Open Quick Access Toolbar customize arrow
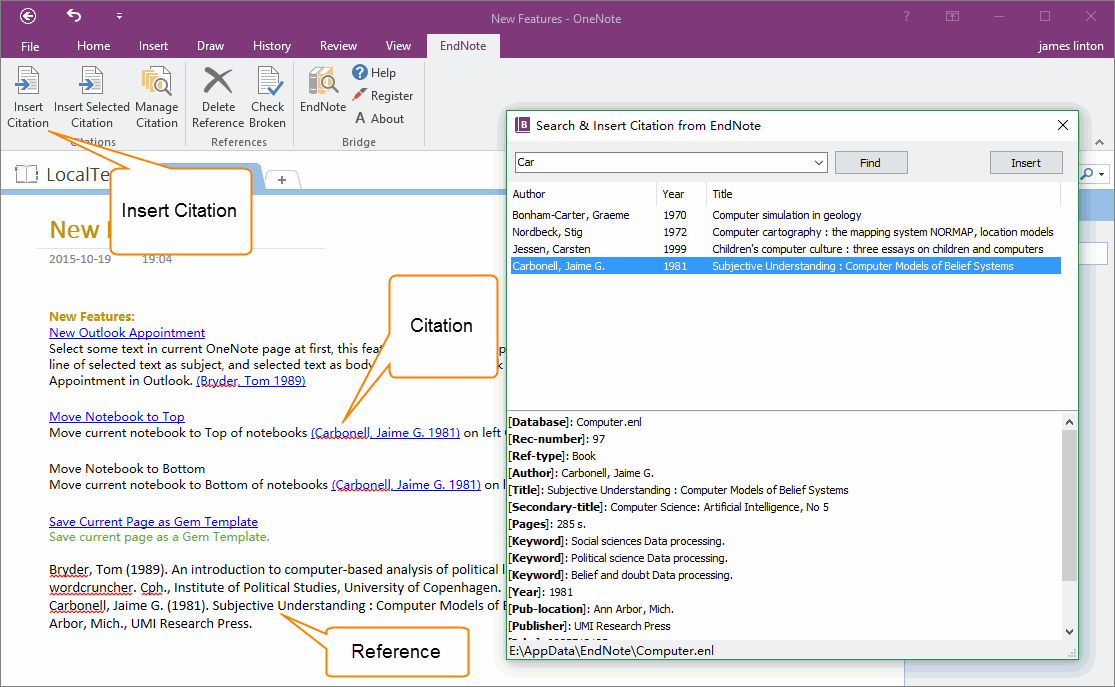This screenshot has width=1115, height=687. (x=119, y=16)
